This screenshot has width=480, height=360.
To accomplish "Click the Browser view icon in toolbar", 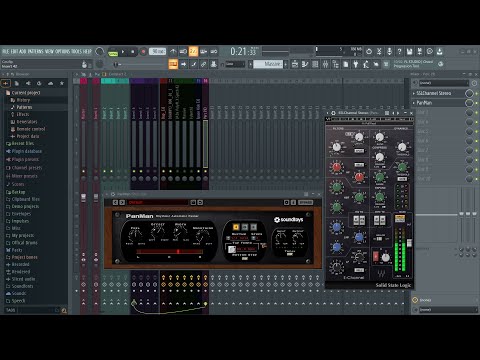I will (335, 64).
